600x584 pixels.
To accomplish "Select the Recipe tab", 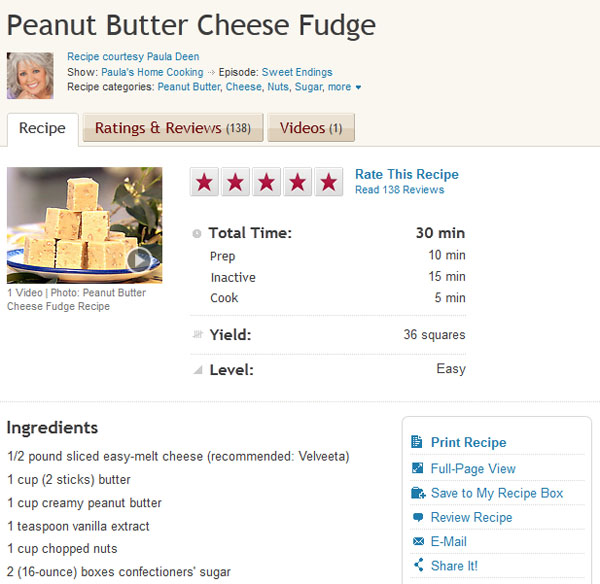I will pyautogui.click(x=42, y=129).
